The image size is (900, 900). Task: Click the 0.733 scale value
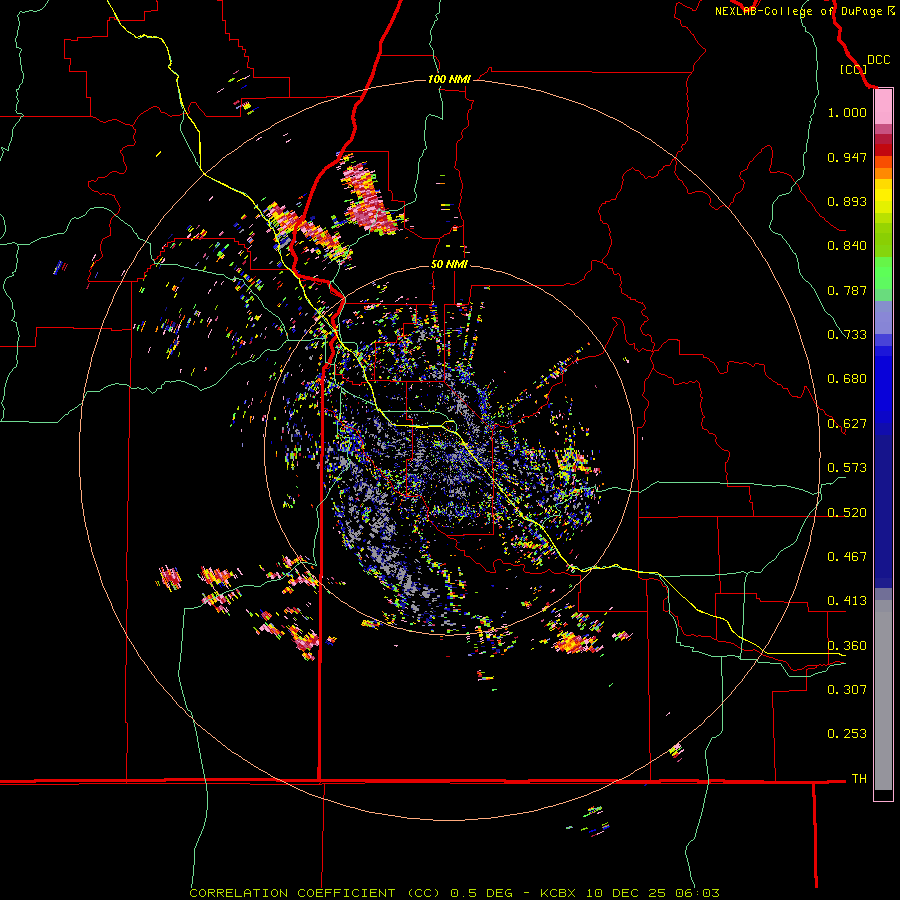[x=847, y=335]
